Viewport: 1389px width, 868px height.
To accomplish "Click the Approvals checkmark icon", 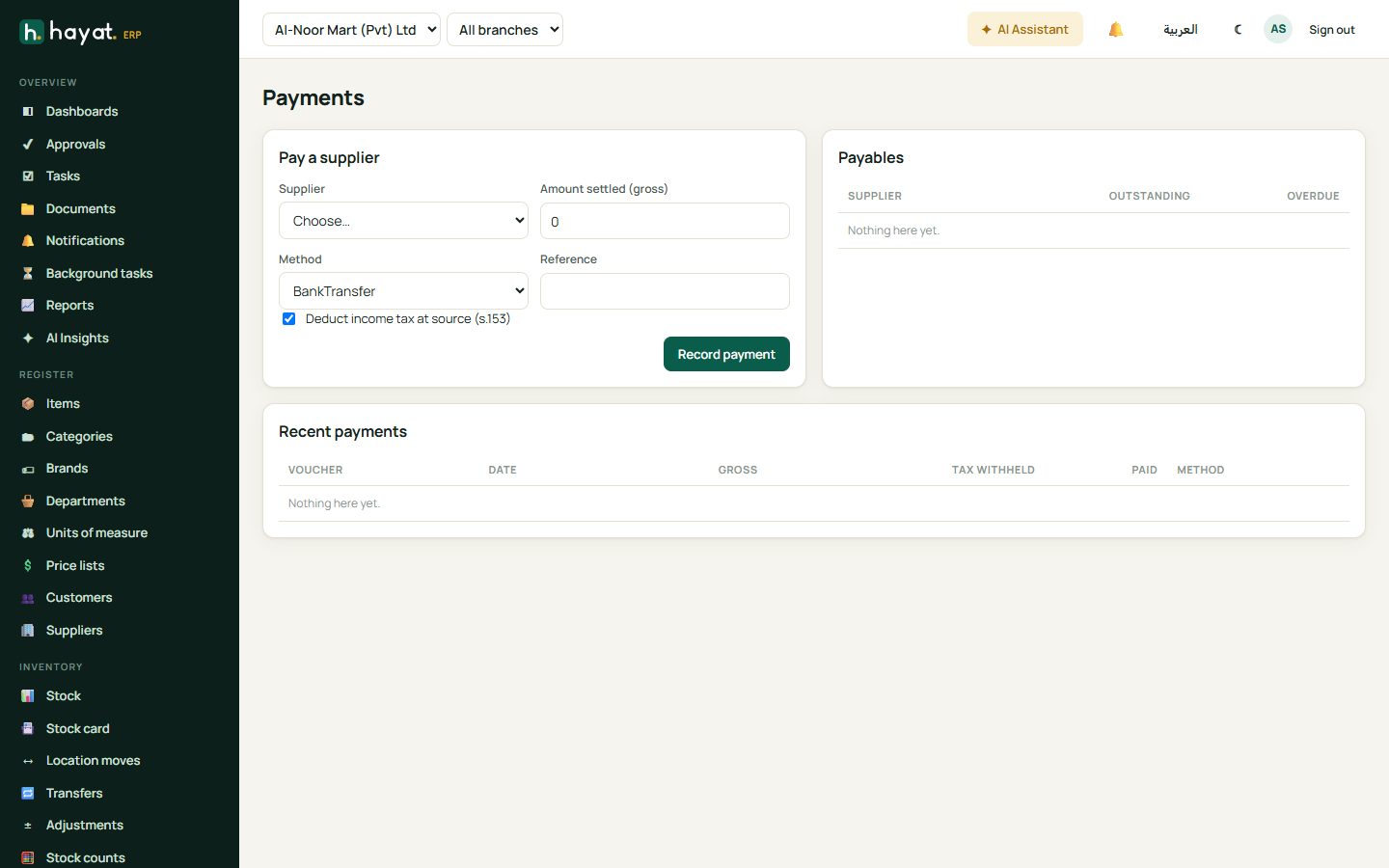I will tap(28, 145).
